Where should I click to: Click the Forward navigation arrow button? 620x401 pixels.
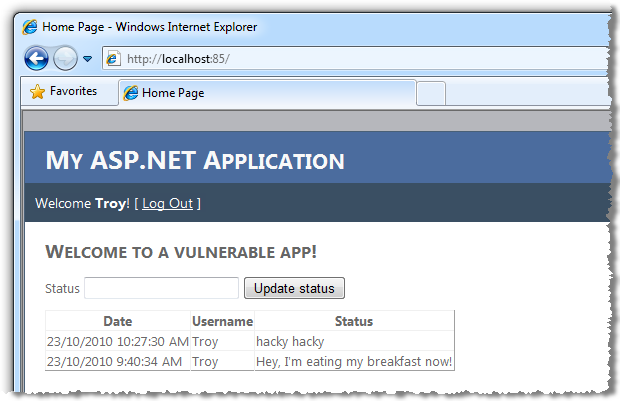(65, 59)
